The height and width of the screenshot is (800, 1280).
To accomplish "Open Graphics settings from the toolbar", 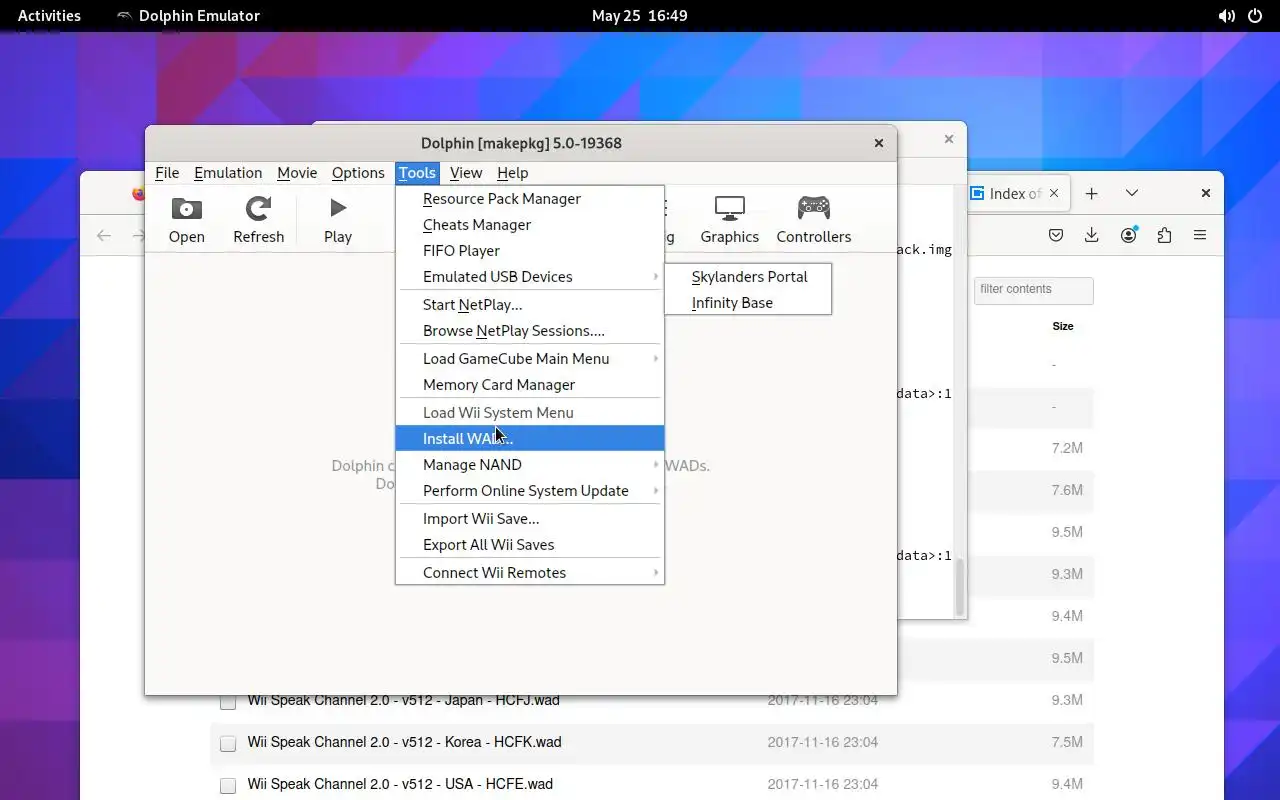I will pyautogui.click(x=729, y=220).
